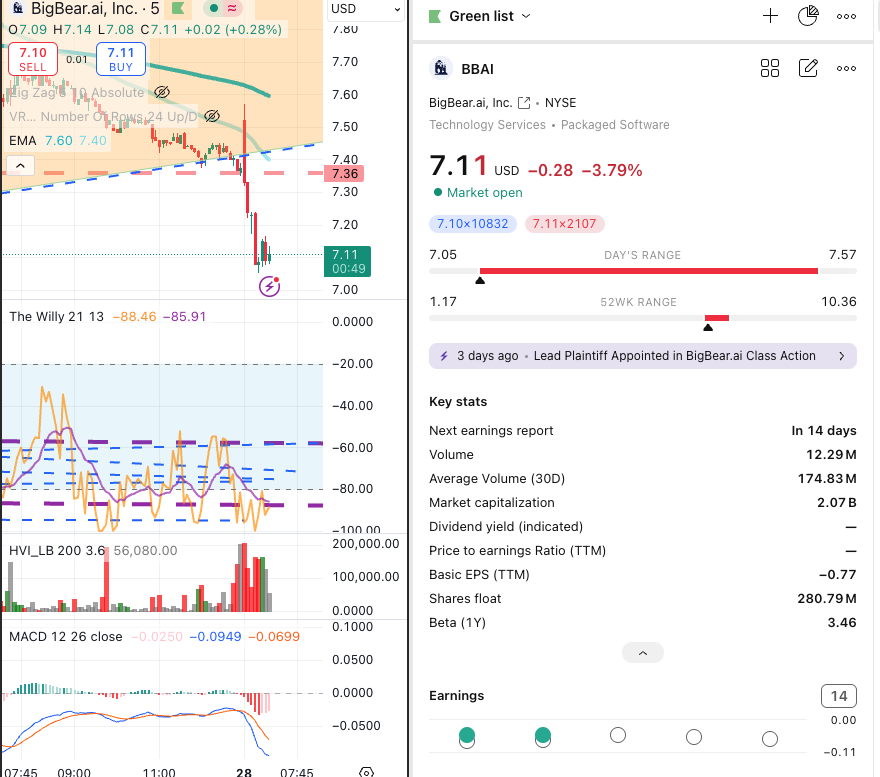Click ask size 7.11×2107 pill
Viewport: 880px width, 777px height.
(564, 224)
